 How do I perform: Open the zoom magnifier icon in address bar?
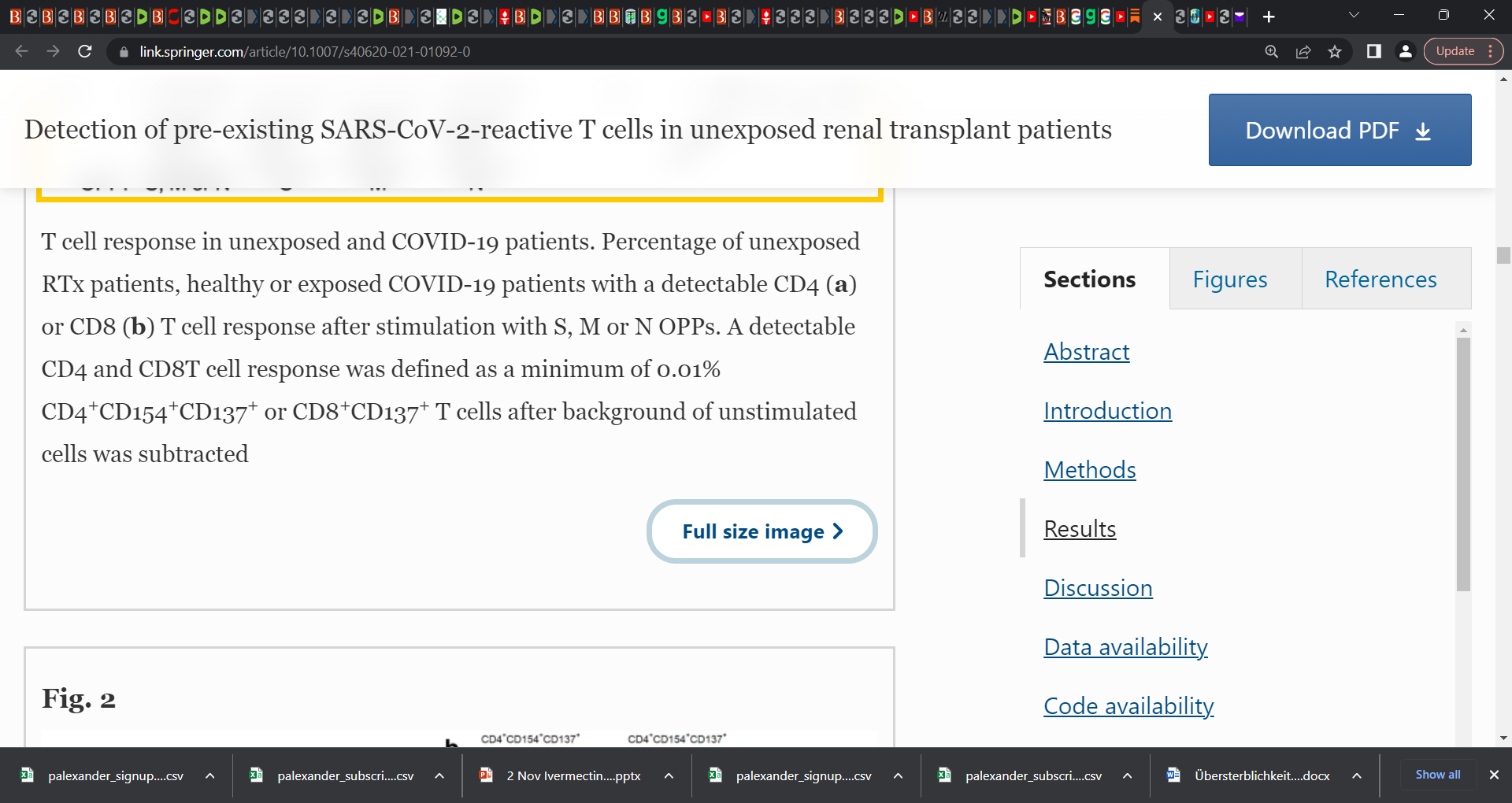pos(1272,52)
